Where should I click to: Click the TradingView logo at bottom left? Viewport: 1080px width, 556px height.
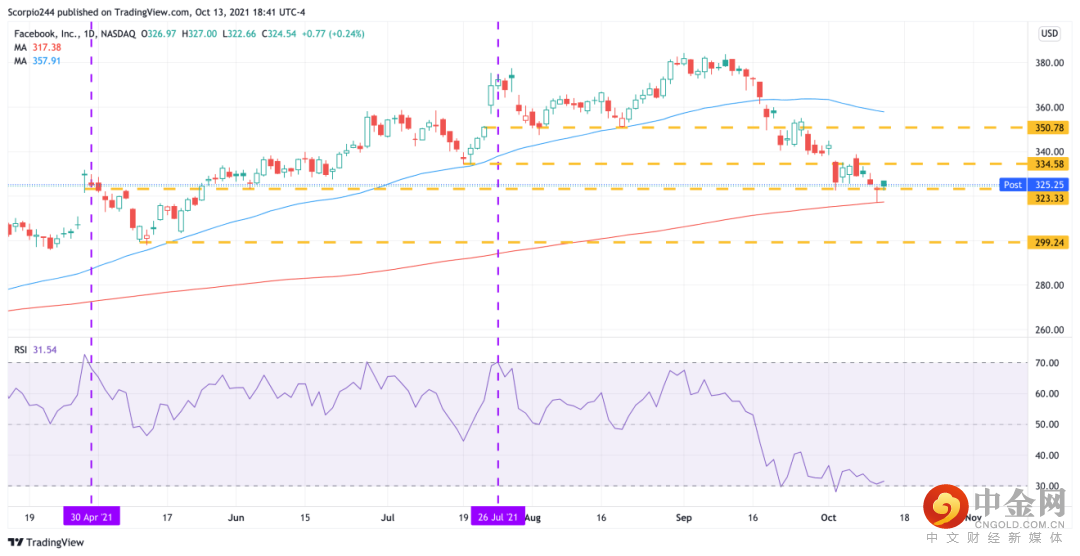click(x=45, y=542)
